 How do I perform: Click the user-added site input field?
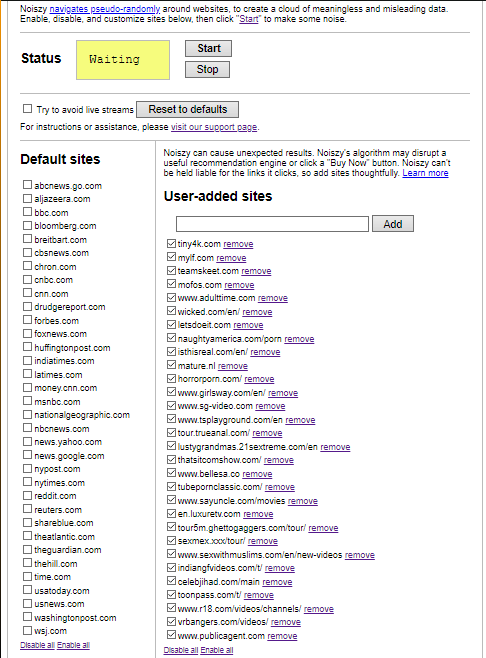click(272, 224)
